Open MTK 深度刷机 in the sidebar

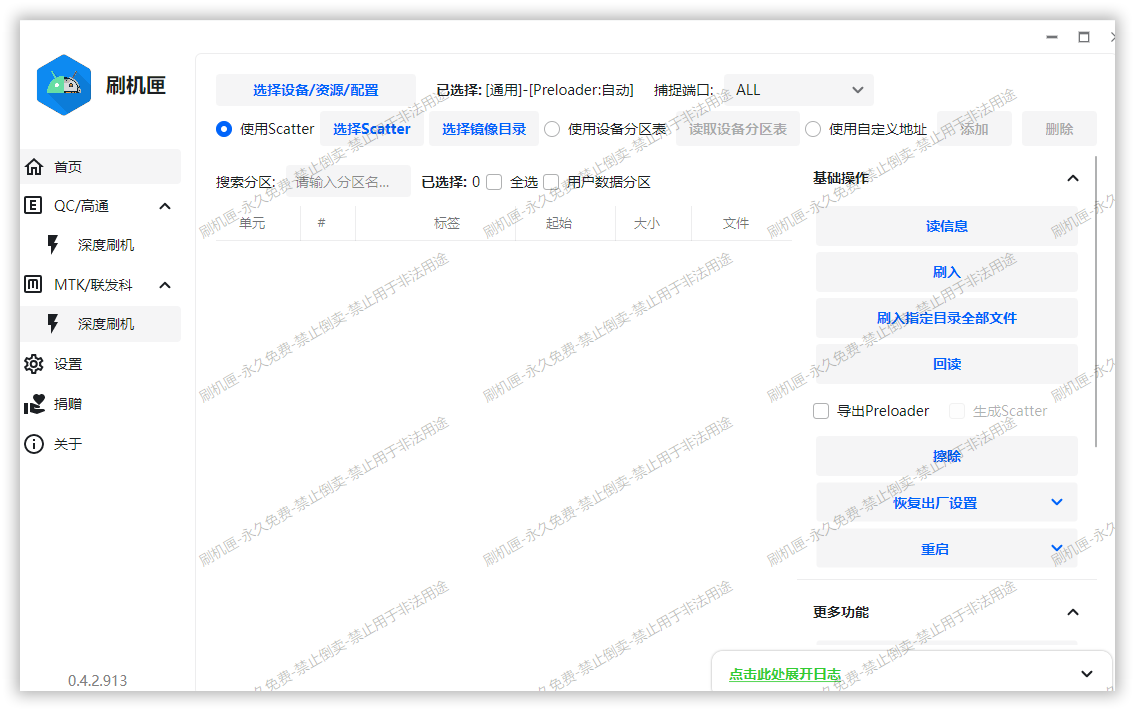pos(105,324)
